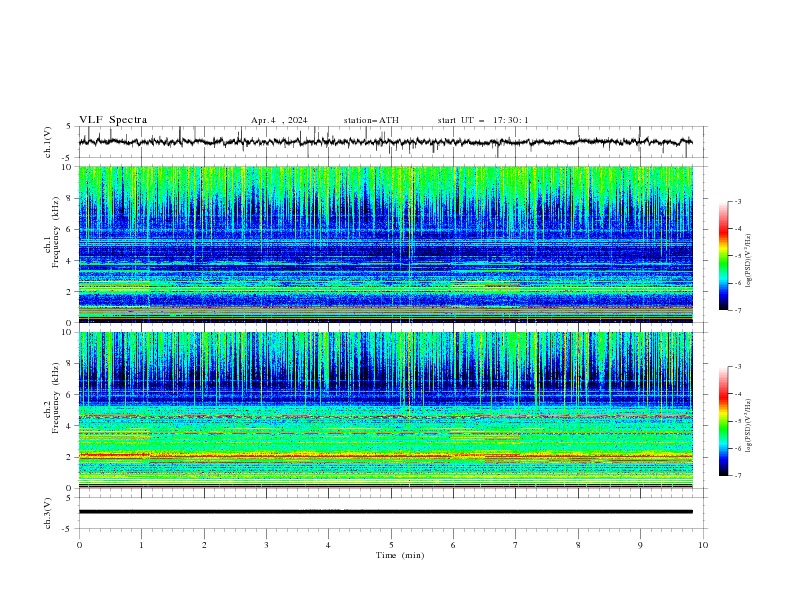This screenshot has width=792, height=612.
Task: Click the "ch.3(V)" axis label
Action: pos(48,513)
